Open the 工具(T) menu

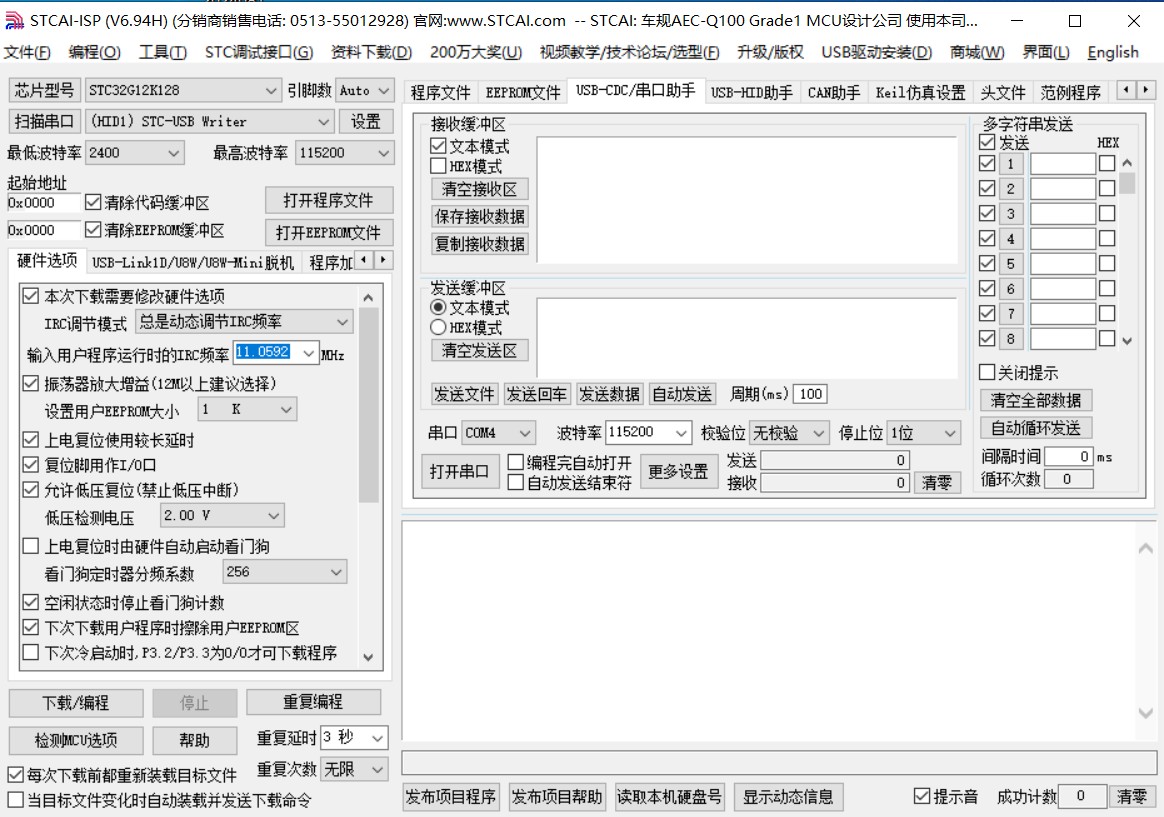tap(163, 52)
